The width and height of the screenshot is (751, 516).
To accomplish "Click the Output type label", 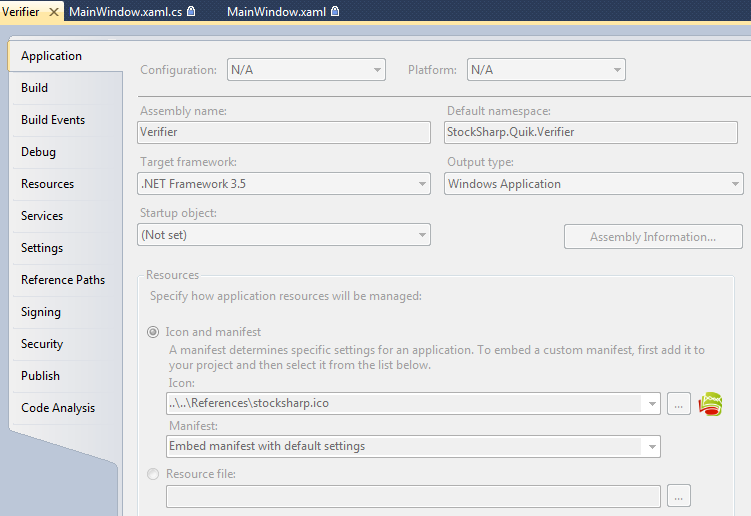I will 480,162.
